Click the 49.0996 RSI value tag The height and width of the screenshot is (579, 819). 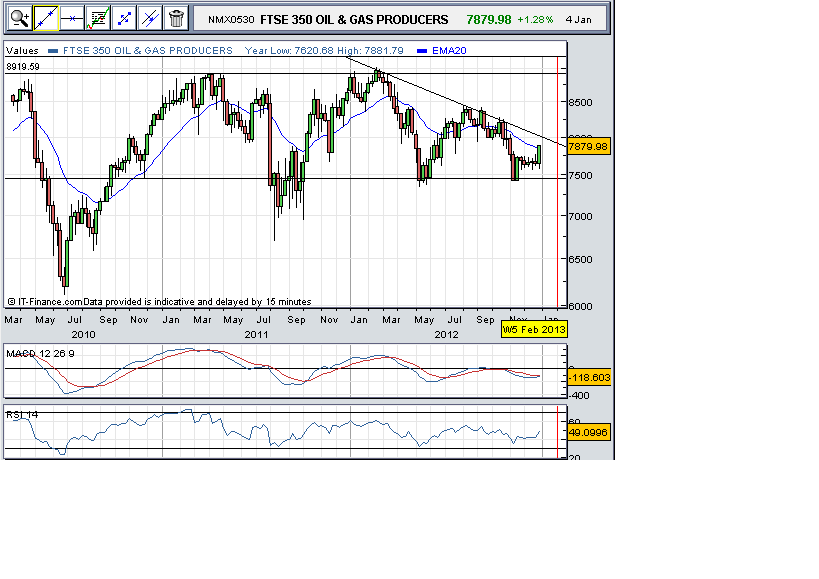point(588,433)
